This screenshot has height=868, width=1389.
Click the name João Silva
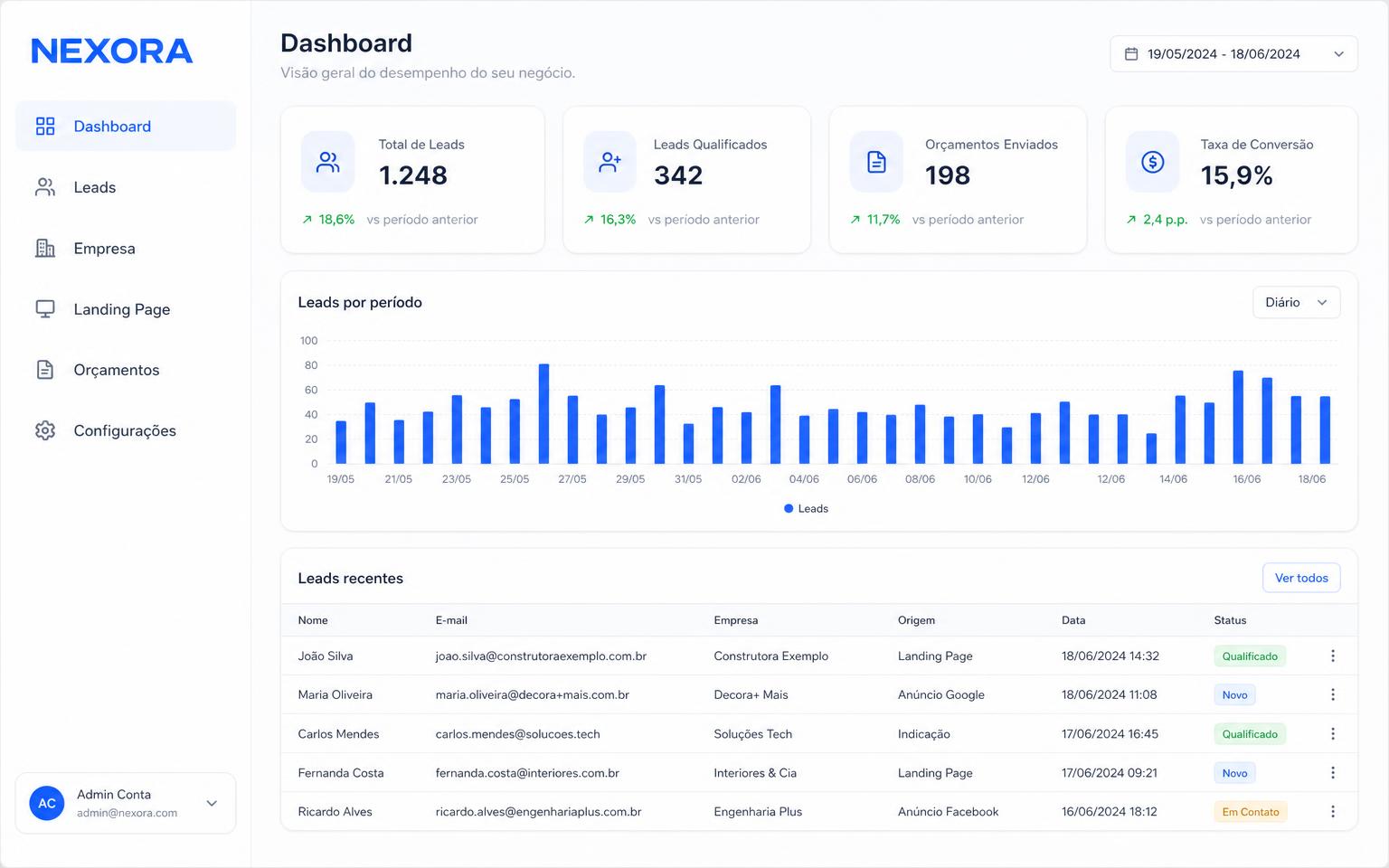[326, 656]
